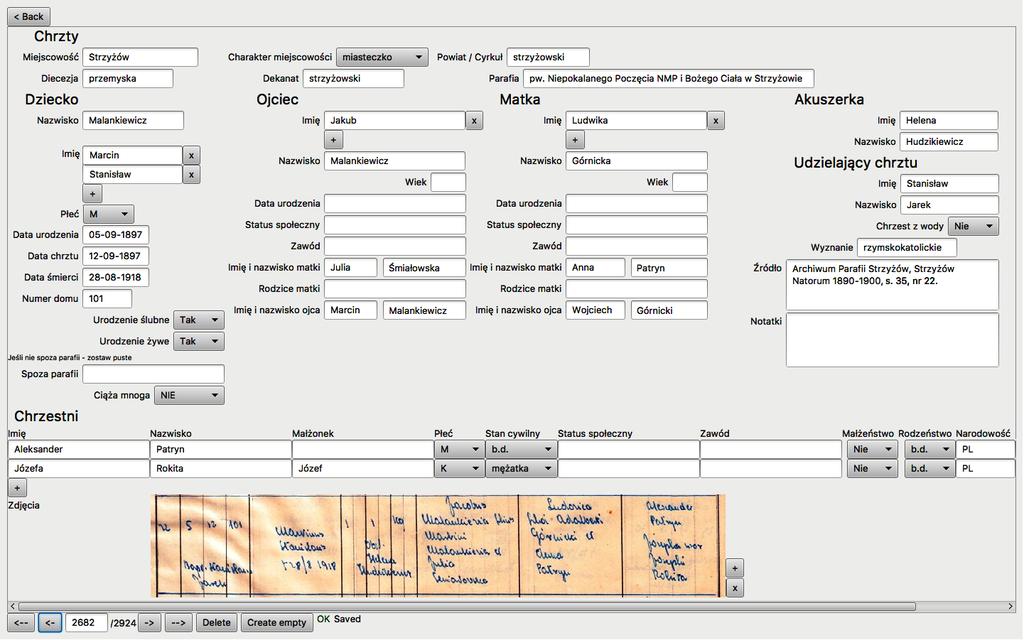Open Charakter miejscowości dropdown
Viewport: 1024px width, 640px height.
click(382, 57)
